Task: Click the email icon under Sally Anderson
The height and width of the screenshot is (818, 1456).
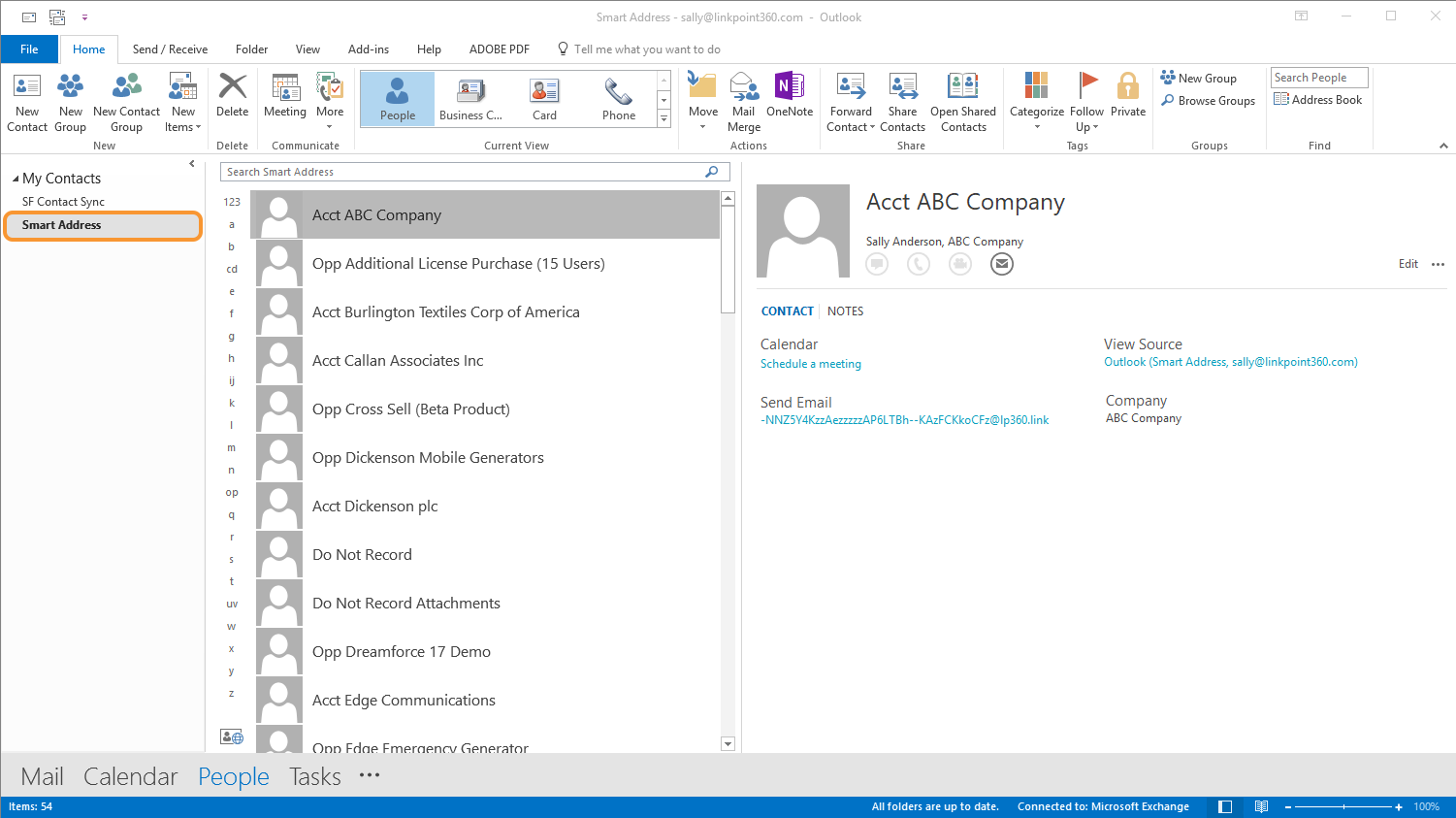Action: click(x=1002, y=264)
